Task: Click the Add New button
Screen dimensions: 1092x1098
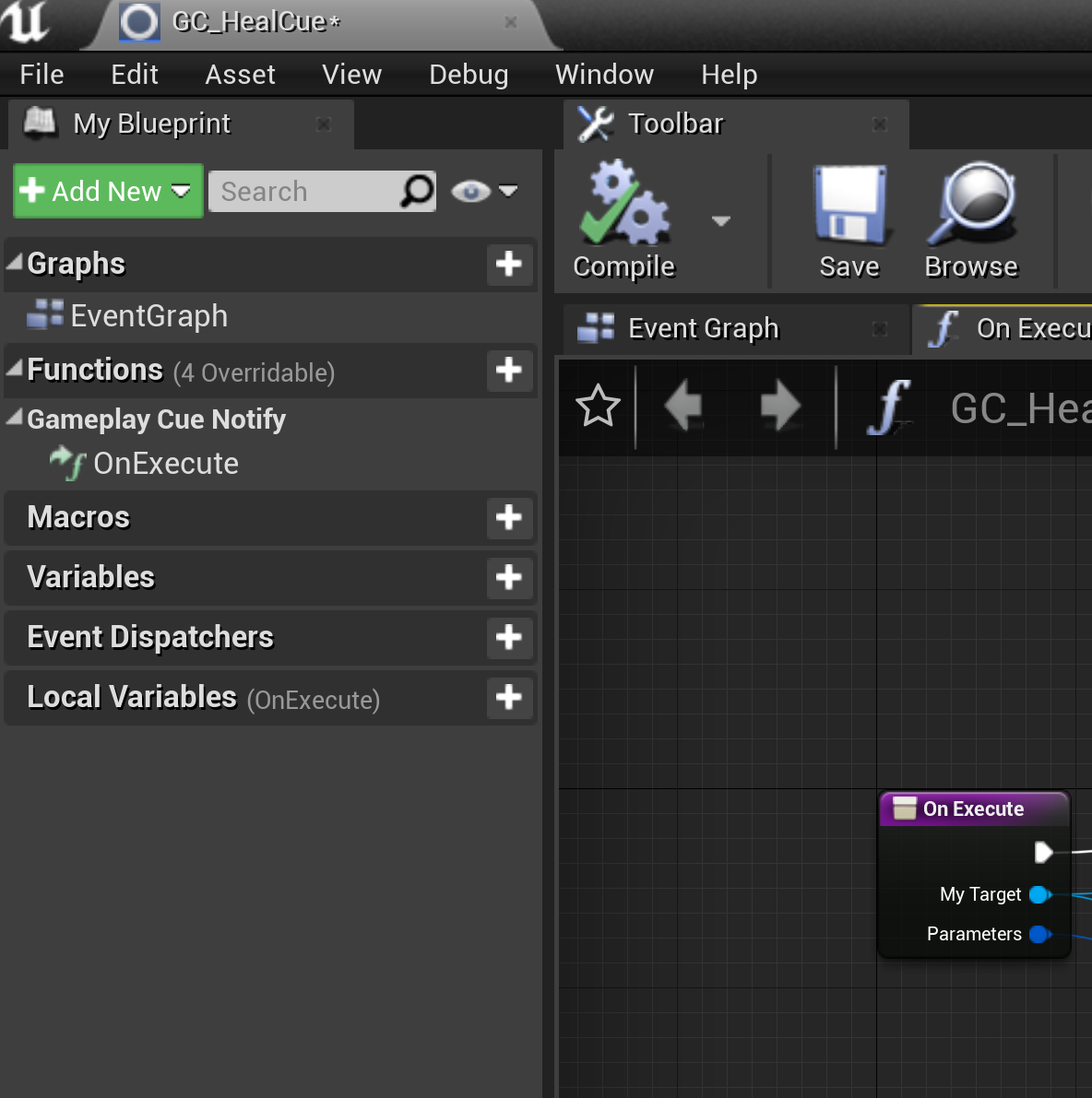Action: (95, 191)
